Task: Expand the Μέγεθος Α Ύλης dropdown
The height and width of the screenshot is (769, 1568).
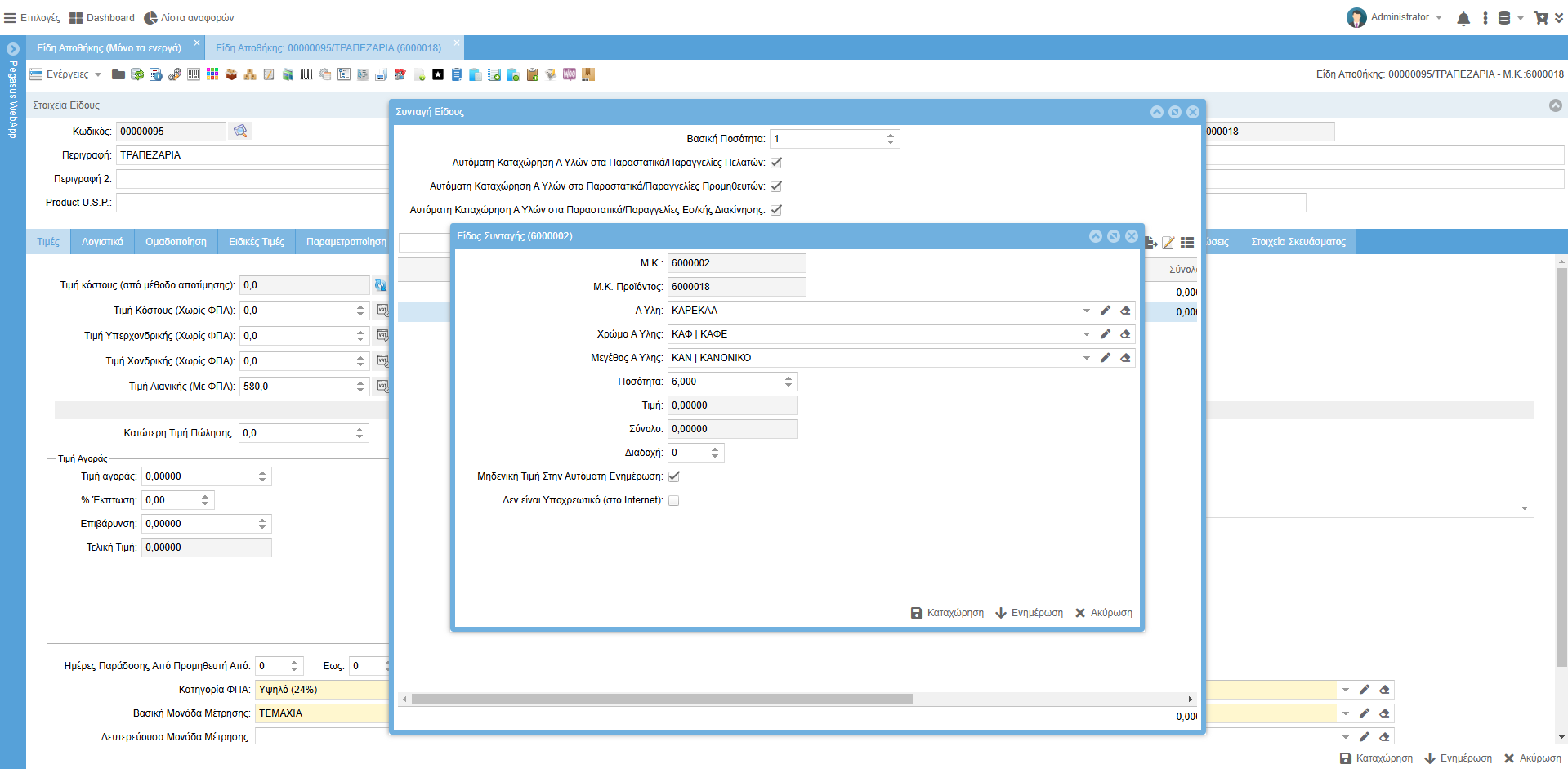Action: tap(1086, 358)
